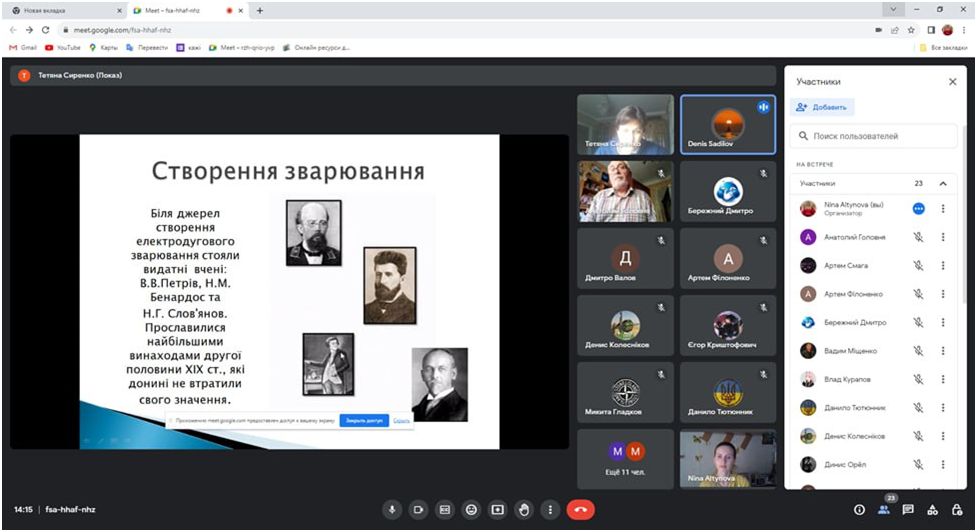Turn on captions in the Meet toolbar
The height and width of the screenshot is (532, 977).
click(445, 510)
